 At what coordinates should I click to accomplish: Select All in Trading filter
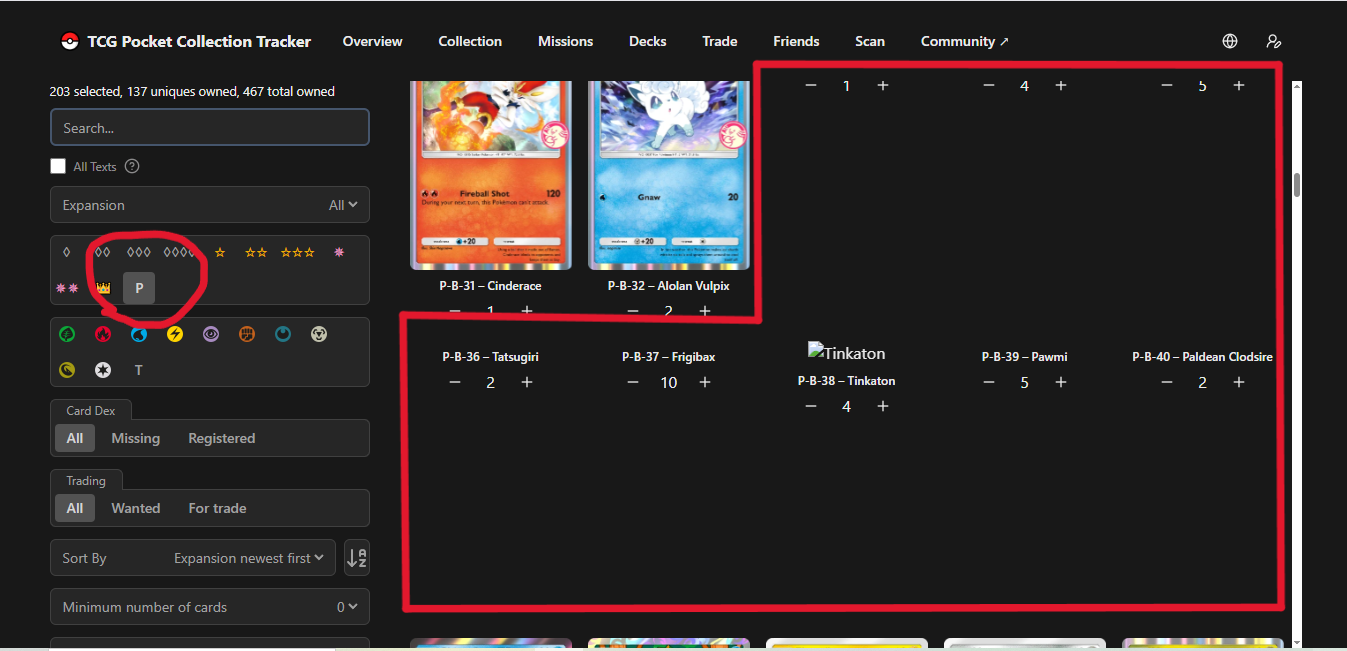[75, 508]
